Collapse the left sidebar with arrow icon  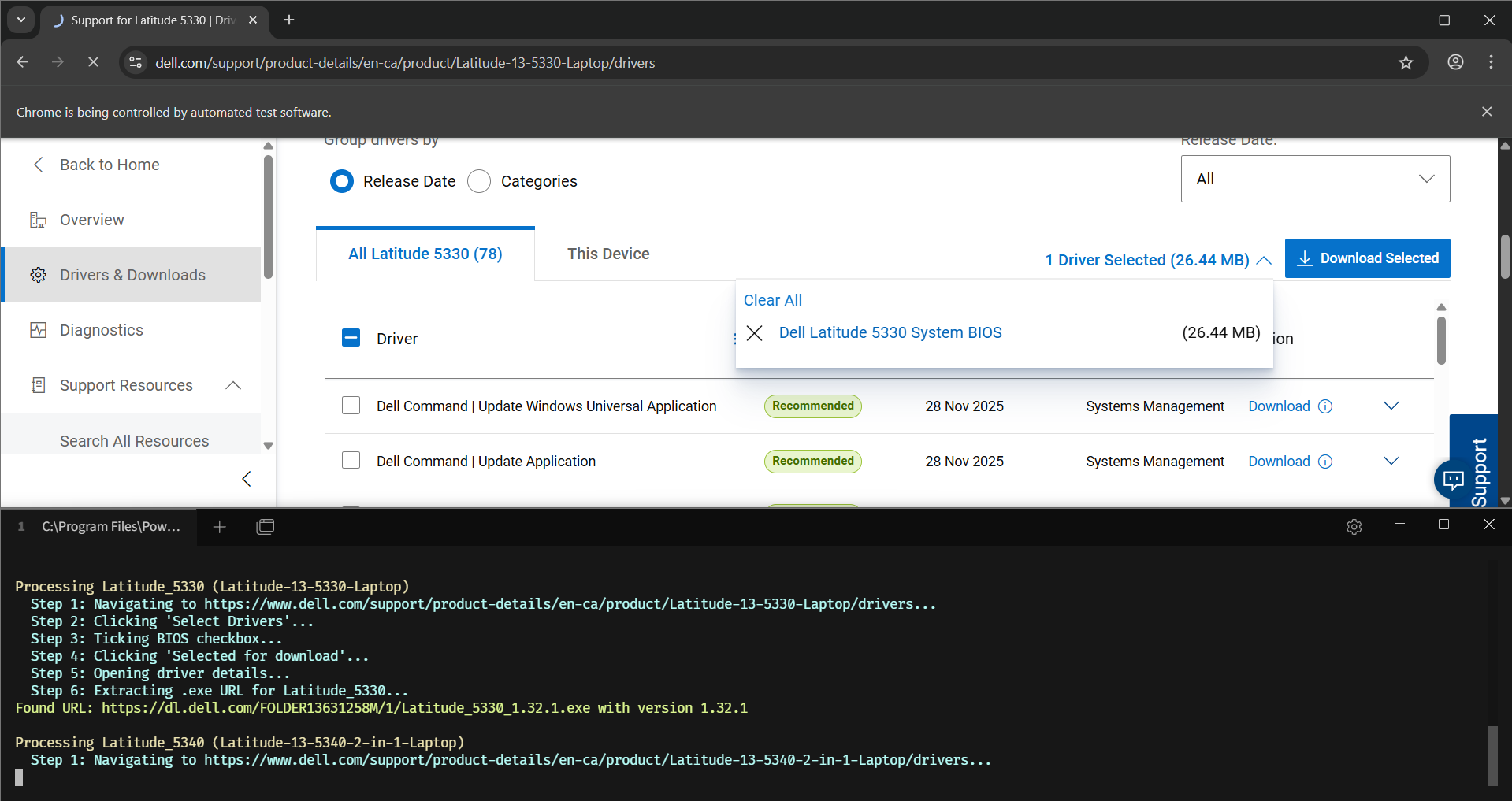point(247,479)
